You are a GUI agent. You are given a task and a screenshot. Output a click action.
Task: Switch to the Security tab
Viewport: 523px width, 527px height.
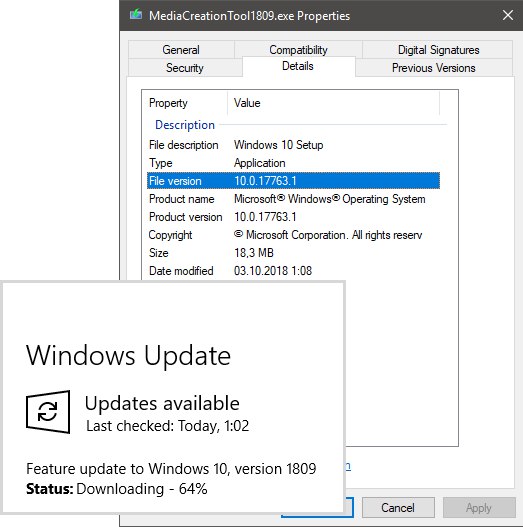(x=185, y=68)
